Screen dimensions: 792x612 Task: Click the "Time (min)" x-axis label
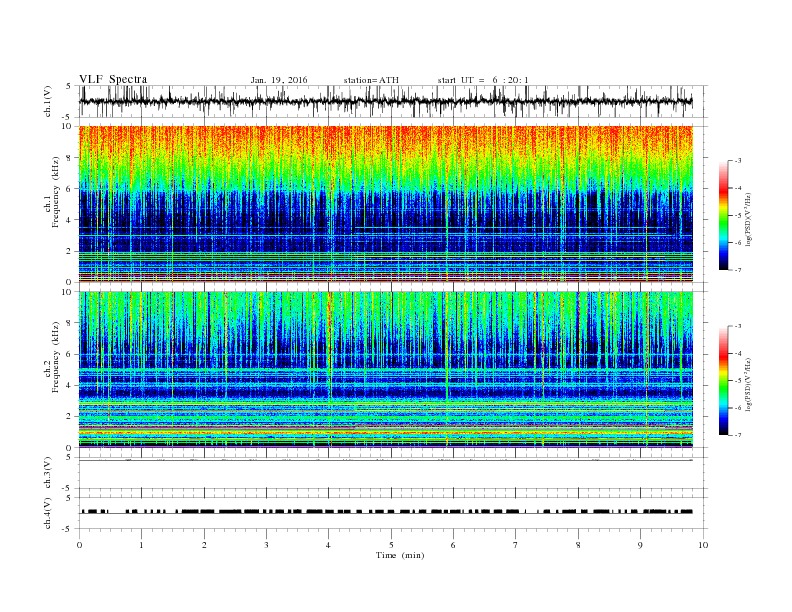400,555
